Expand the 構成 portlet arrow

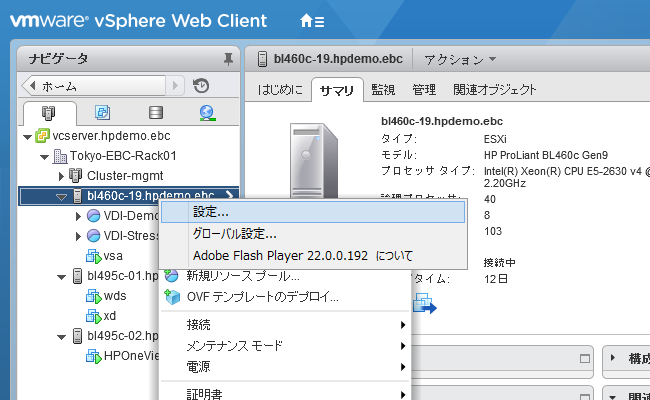[x=613, y=357]
